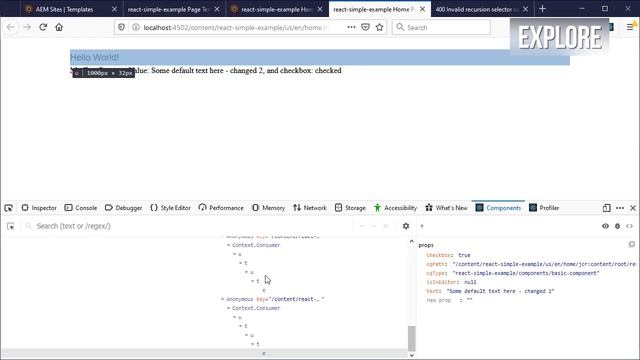Click the checkbox prop value true
This screenshot has width=640, height=360.
click(x=464, y=255)
